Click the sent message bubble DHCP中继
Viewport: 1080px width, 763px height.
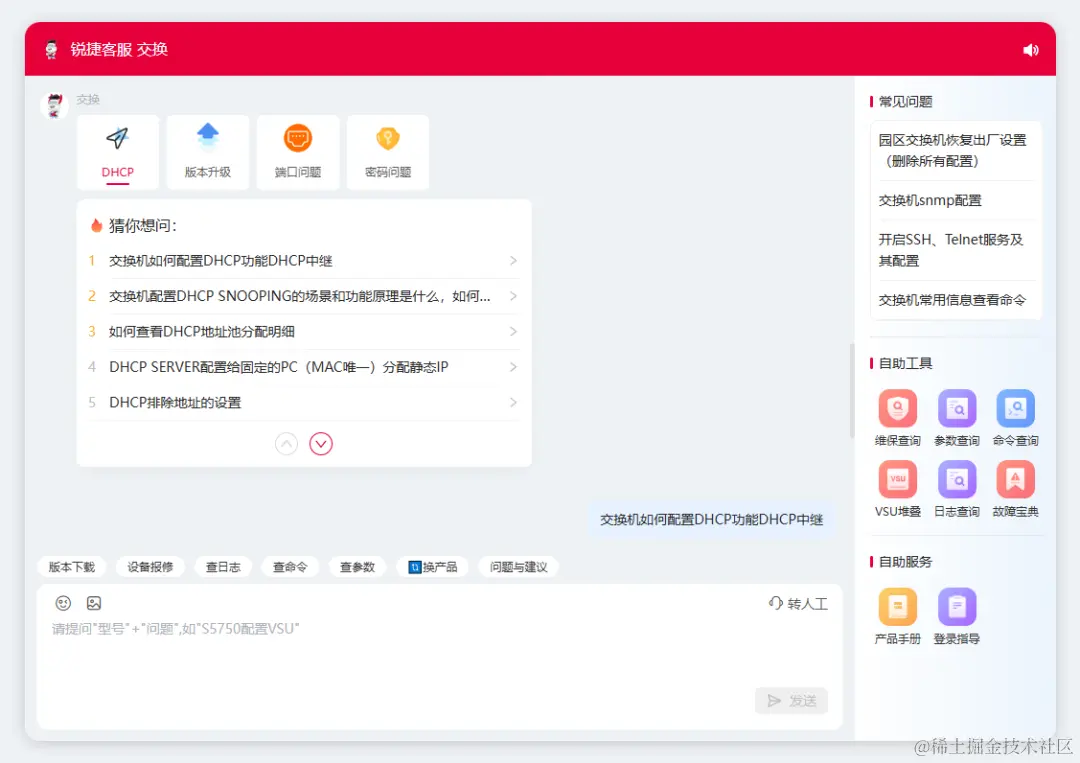coord(712,519)
